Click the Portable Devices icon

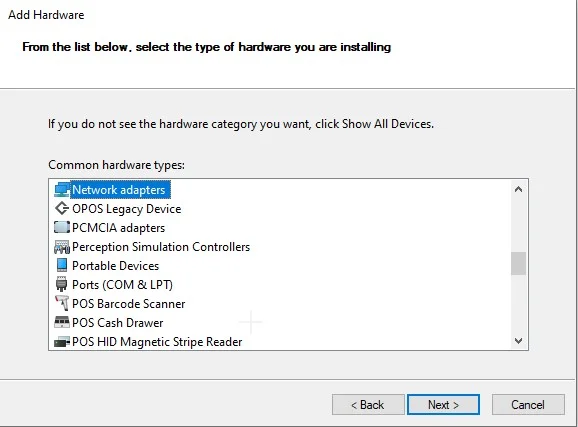point(62,265)
